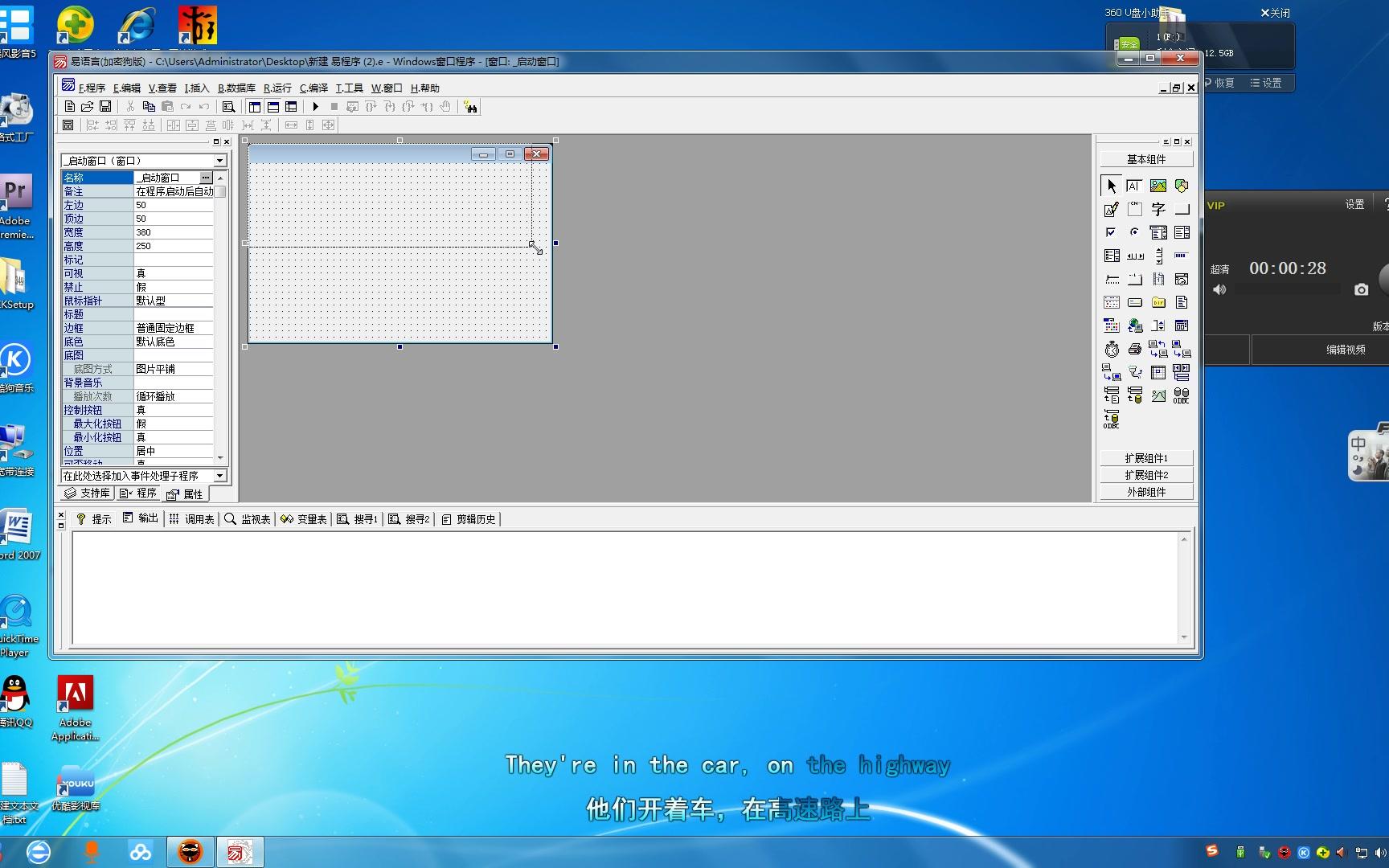Toggle the second window layout toolbar button
Viewport: 1389px width, 868px height.
pos(273,107)
